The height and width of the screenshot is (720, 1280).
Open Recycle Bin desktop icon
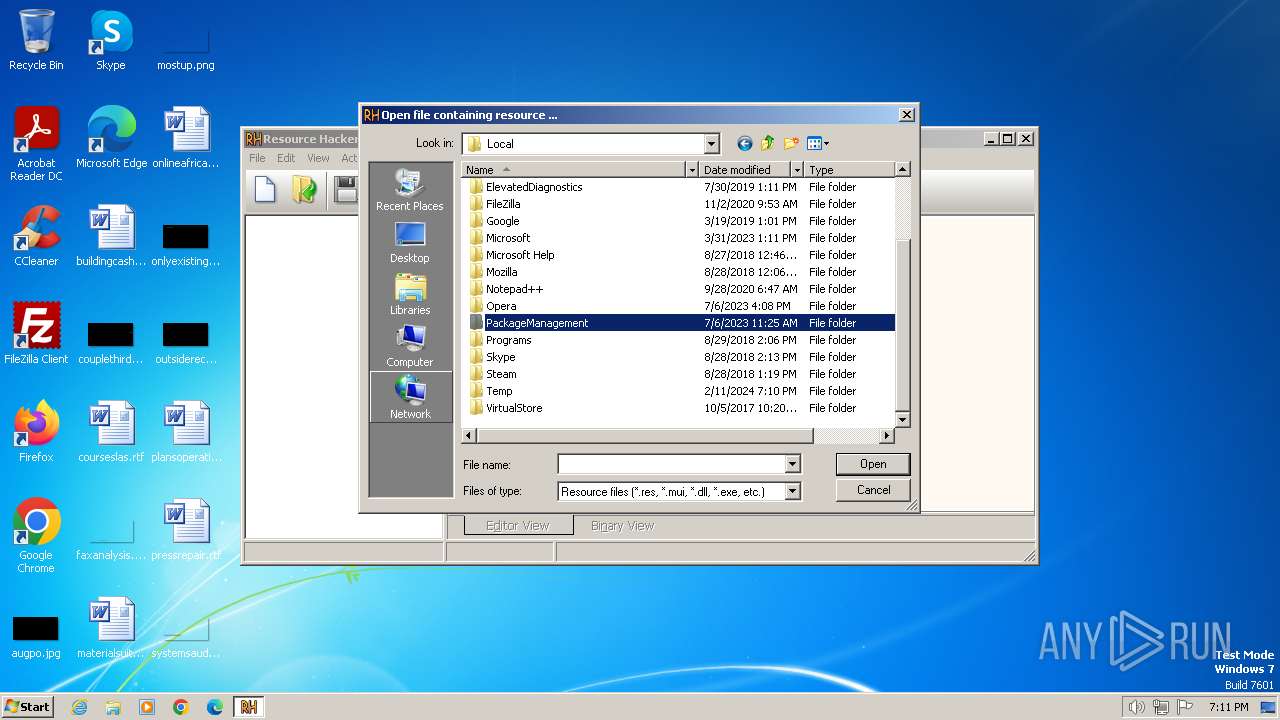pos(36,40)
